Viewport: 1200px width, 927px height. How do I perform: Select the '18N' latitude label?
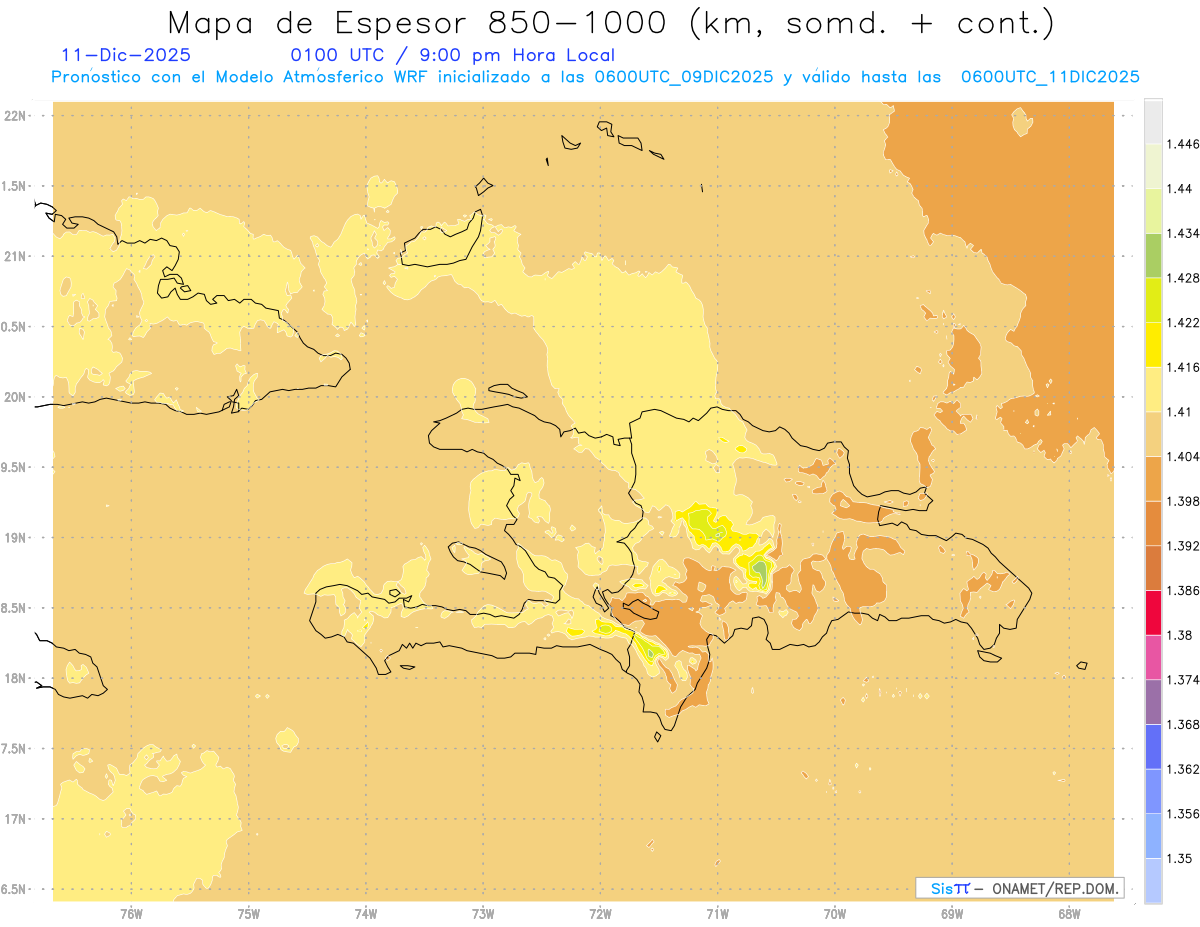coord(16,678)
